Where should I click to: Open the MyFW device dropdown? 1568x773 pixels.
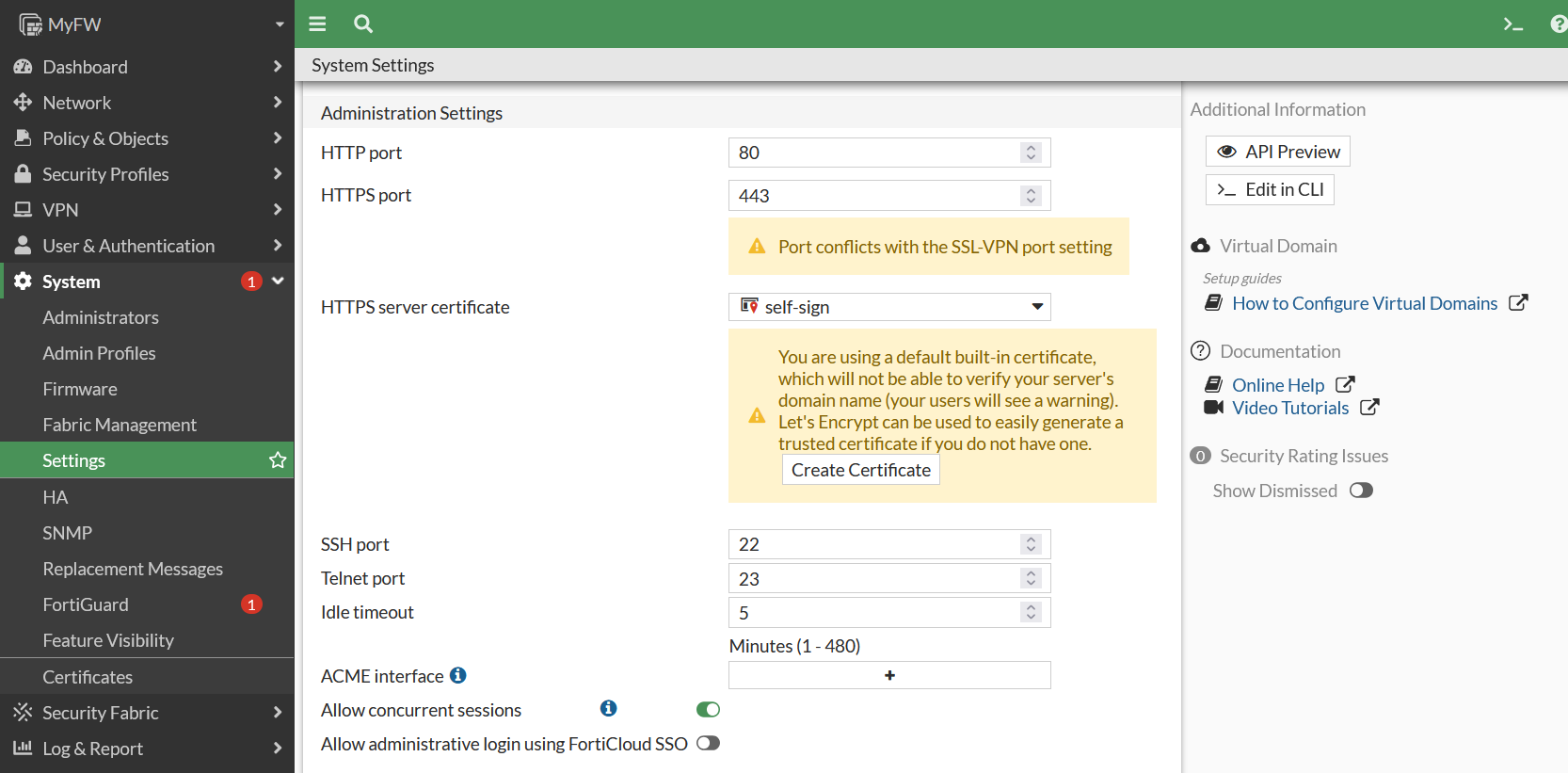coord(280,24)
